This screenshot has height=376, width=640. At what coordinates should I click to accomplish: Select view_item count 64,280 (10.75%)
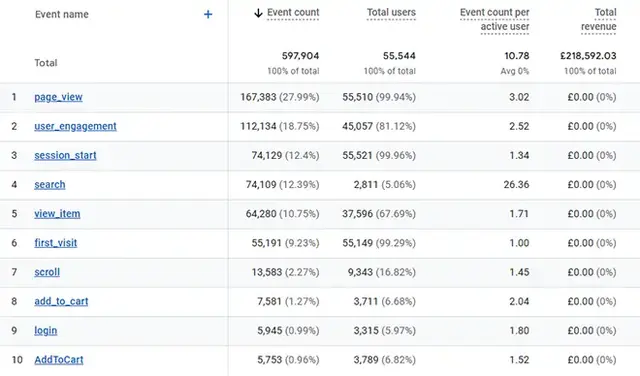click(x=282, y=214)
